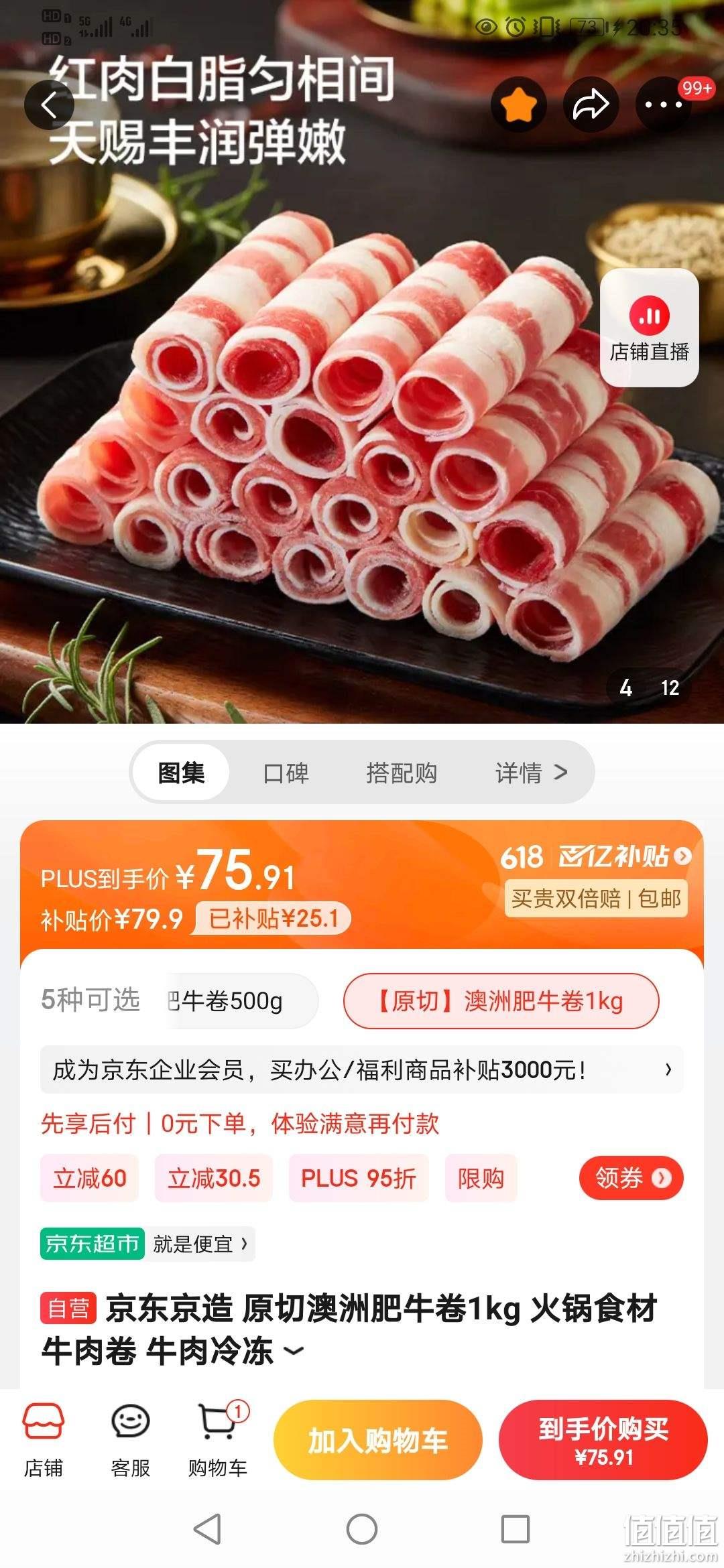Expand the 京东企业会员 promotion arrow

(668, 1069)
